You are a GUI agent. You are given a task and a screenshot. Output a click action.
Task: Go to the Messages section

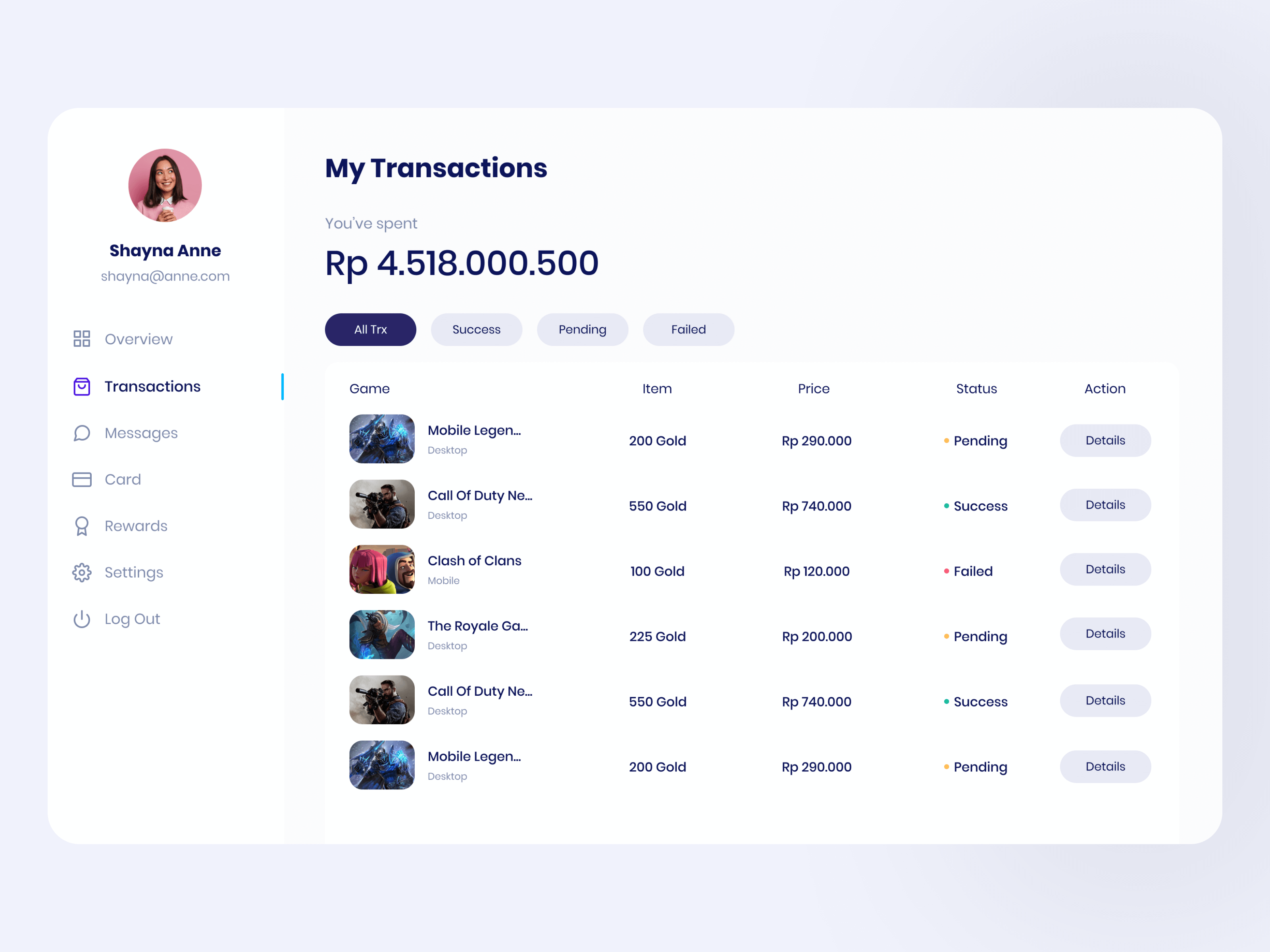click(125, 433)
